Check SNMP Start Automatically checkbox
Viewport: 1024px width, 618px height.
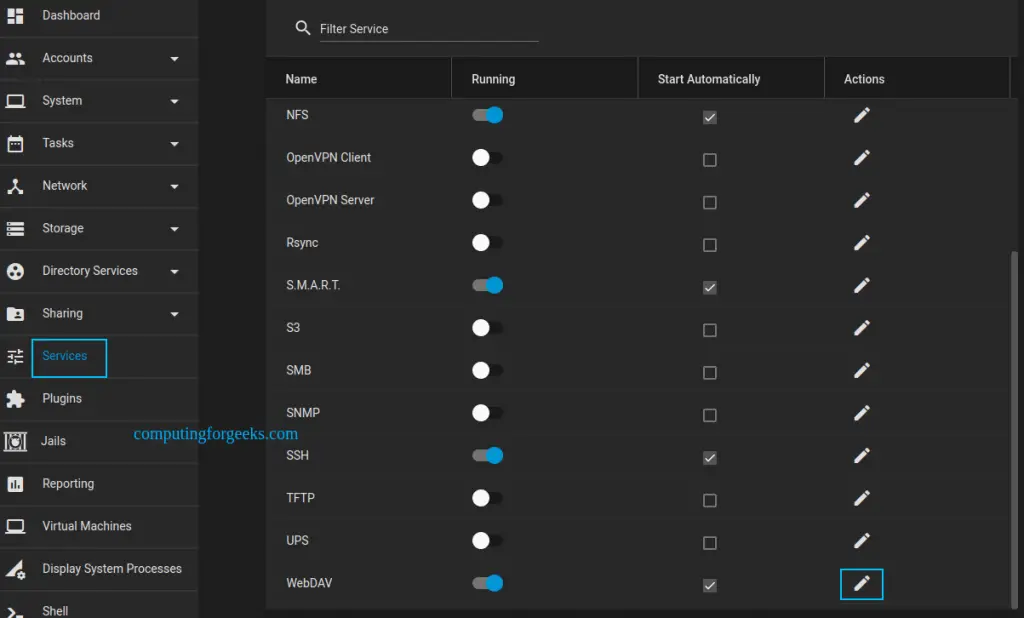click(709, 415)
